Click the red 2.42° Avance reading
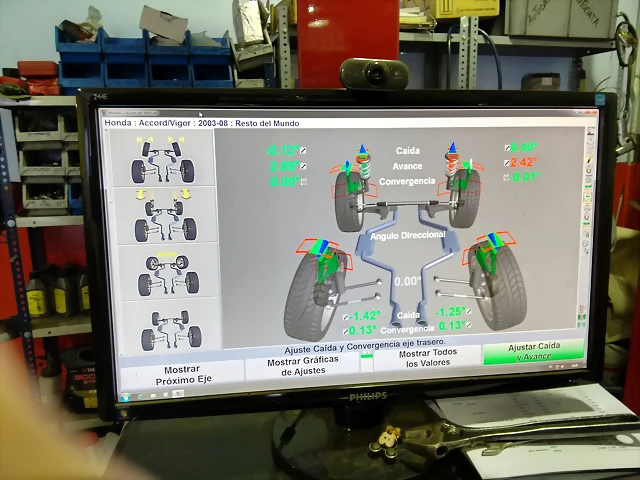The width and height of the screenshot is (640, 480). pos(523,162)
